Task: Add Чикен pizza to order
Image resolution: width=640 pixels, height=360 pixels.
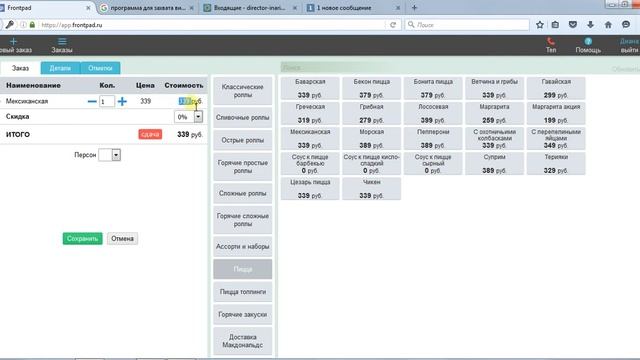Action: pos(371,189)
